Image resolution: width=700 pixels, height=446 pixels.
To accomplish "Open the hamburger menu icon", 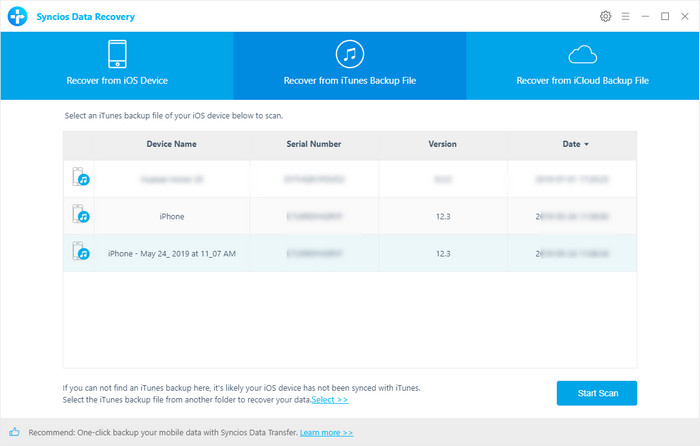I will coord(625,17).
